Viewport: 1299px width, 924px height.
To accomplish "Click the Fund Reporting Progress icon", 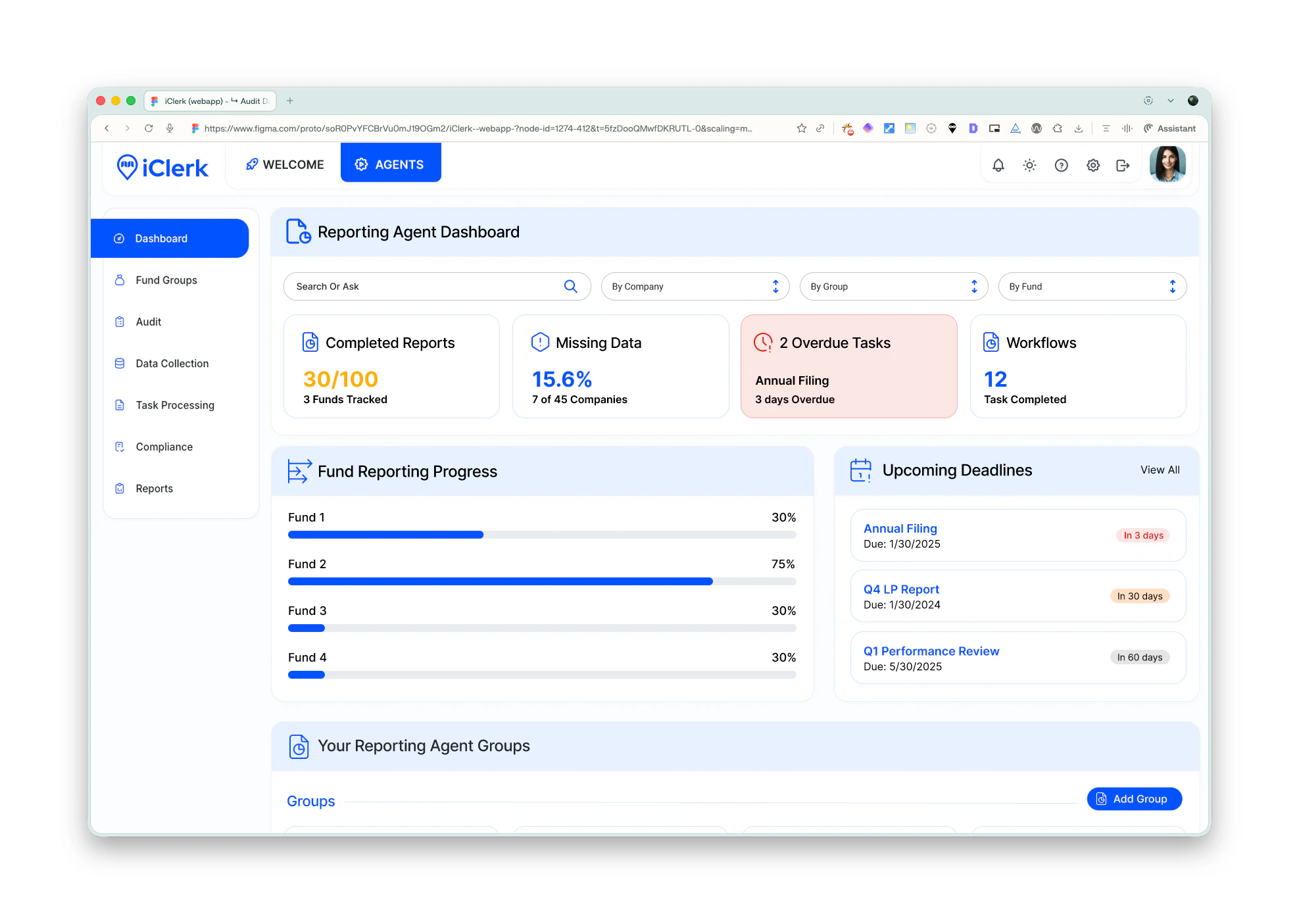I will 299,472.
